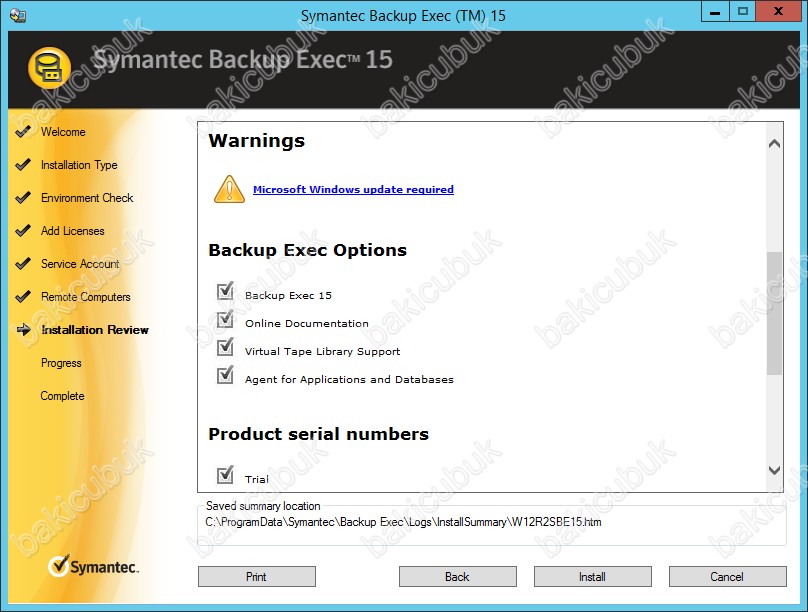Go to the Environment Check step

(x=87, y=198)
